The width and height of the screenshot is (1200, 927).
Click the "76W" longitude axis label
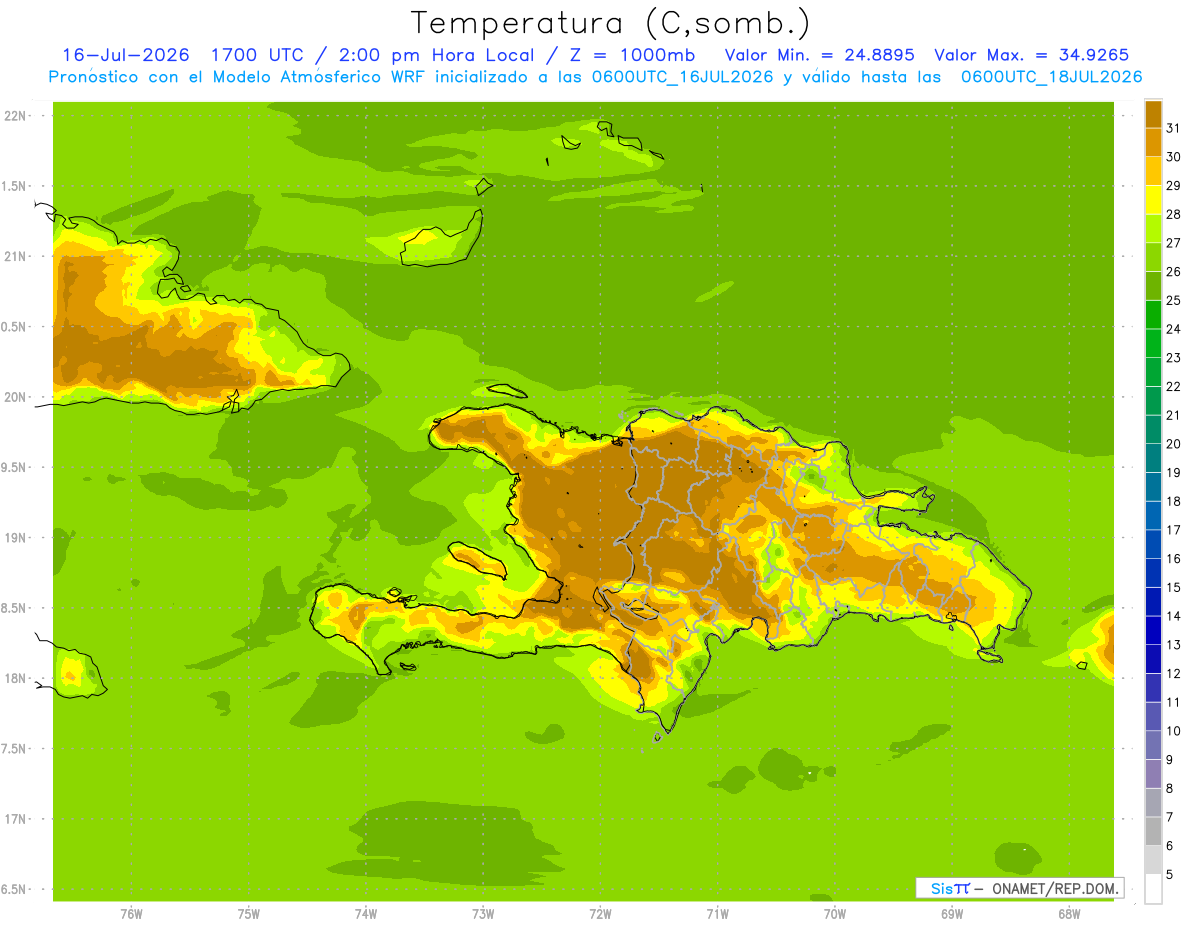click(131, 914)
